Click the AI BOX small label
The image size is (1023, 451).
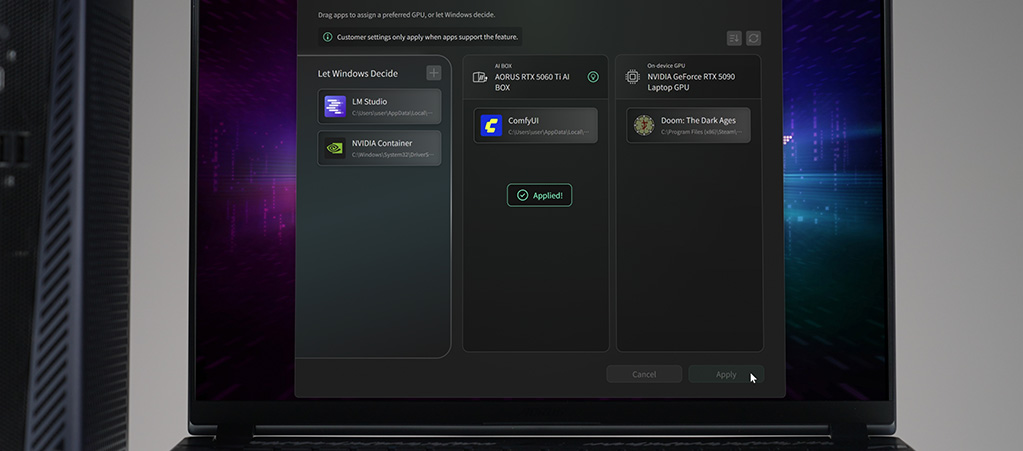(503, 66)
